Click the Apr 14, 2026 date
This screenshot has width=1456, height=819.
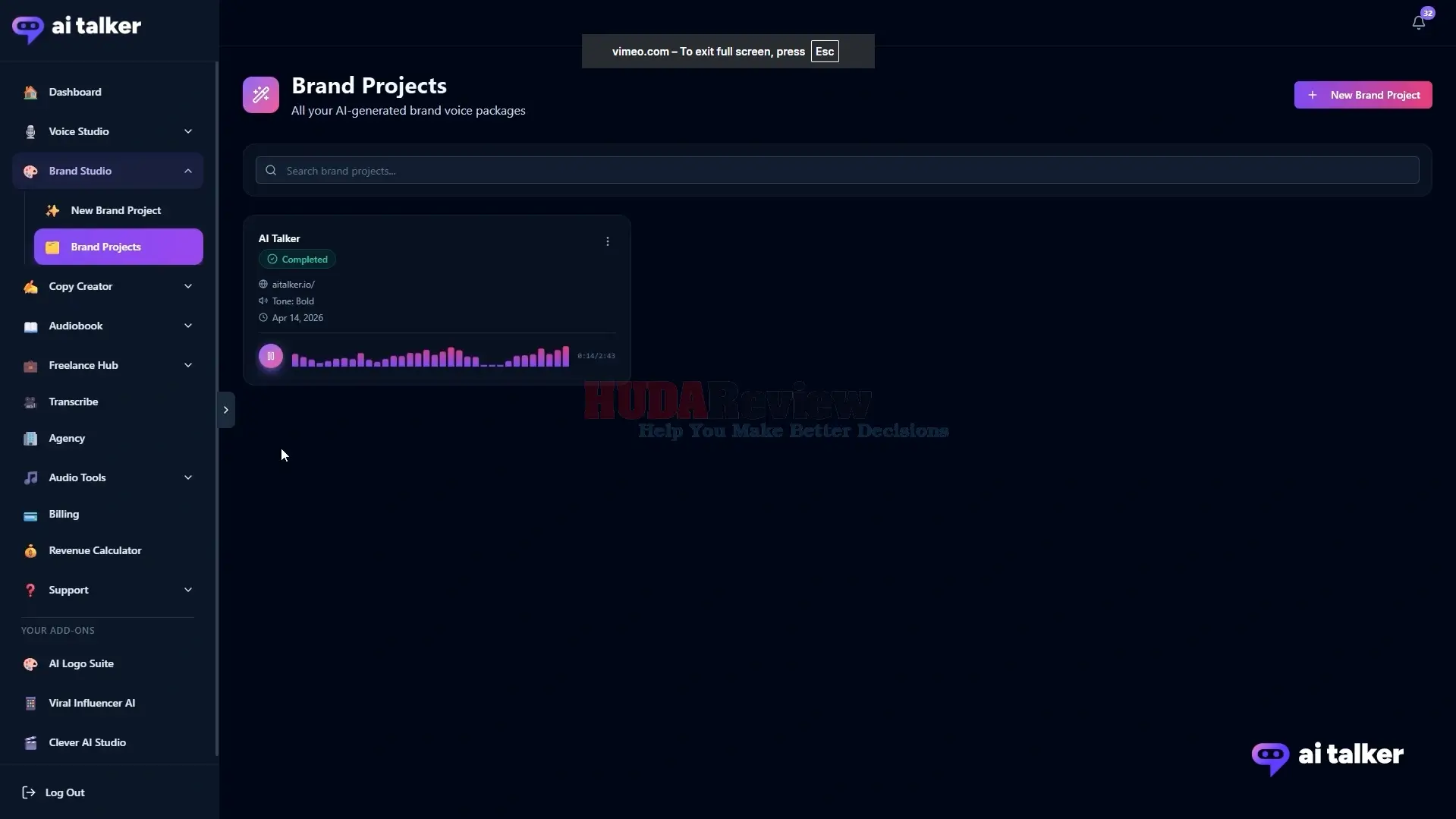click(x=297, y=318)
